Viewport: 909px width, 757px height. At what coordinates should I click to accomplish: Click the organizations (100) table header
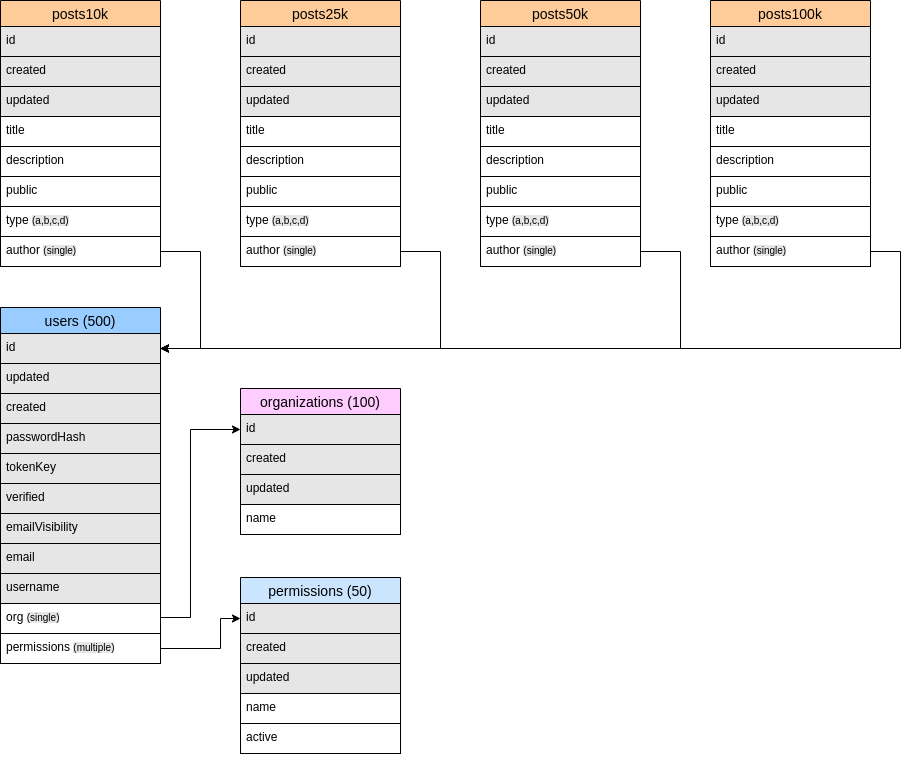point(321,402)
